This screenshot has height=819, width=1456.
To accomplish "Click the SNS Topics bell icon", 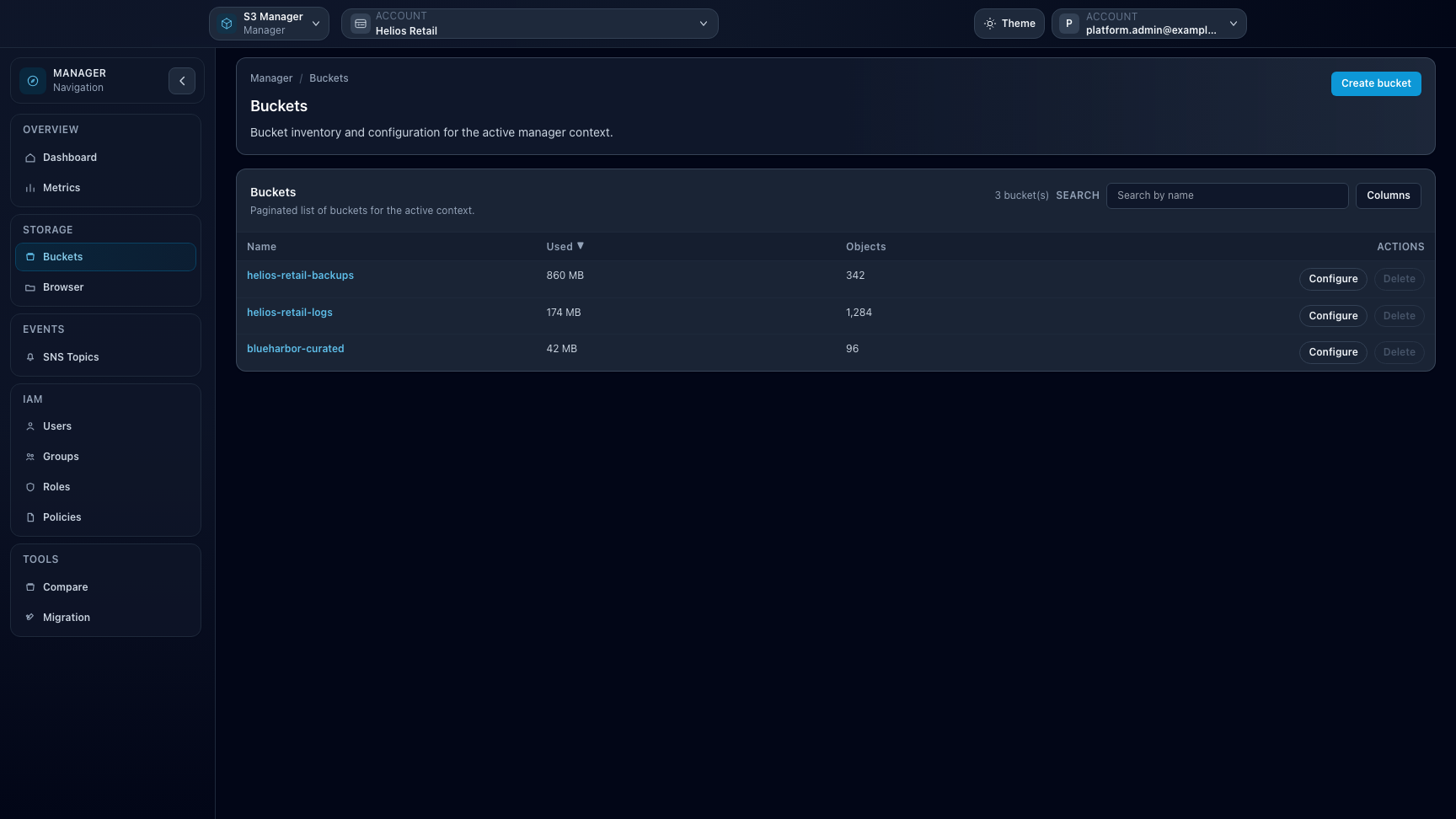I will click(x=30, y=356).
